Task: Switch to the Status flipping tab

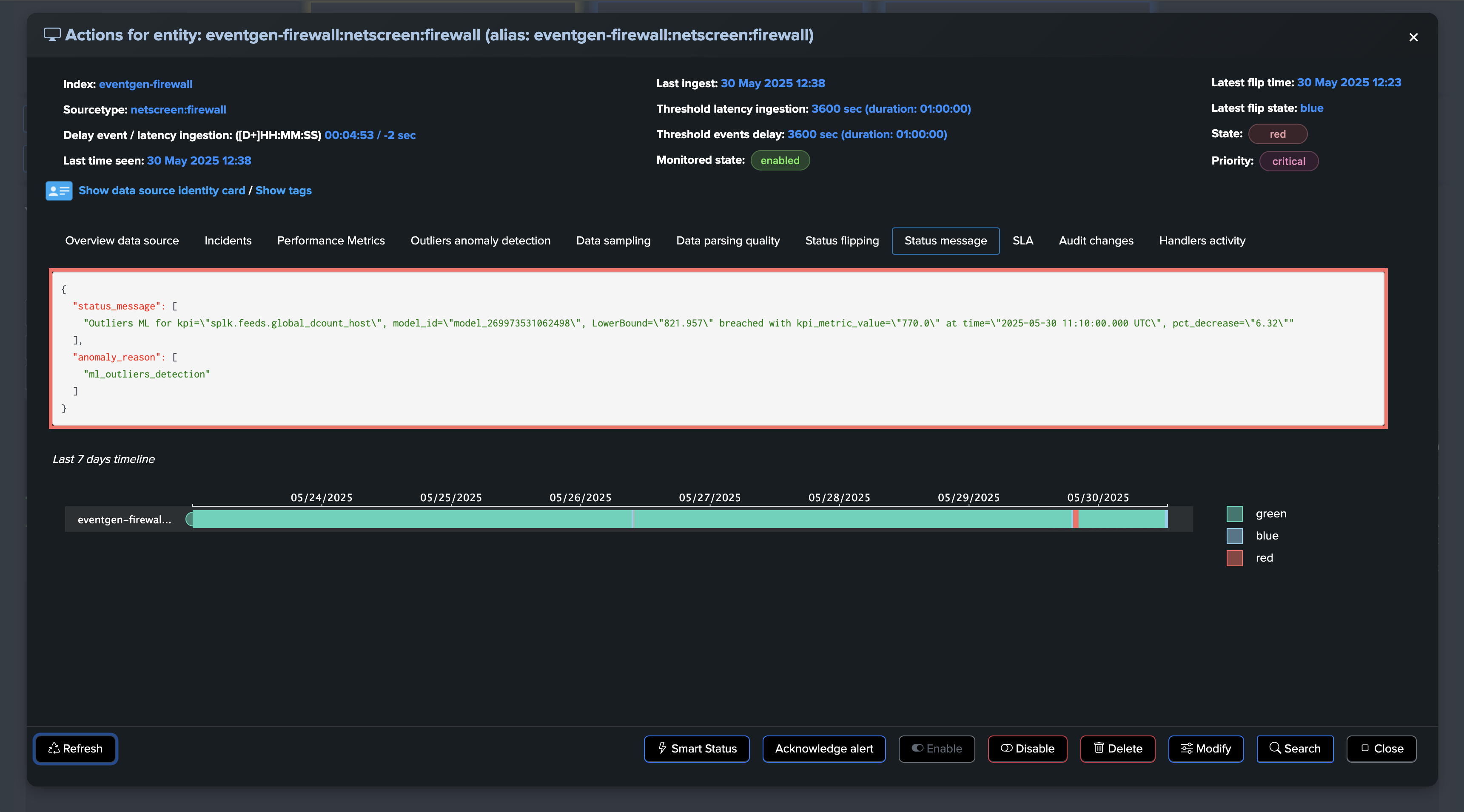Action: pyautogui.click(x=842, y=240)
